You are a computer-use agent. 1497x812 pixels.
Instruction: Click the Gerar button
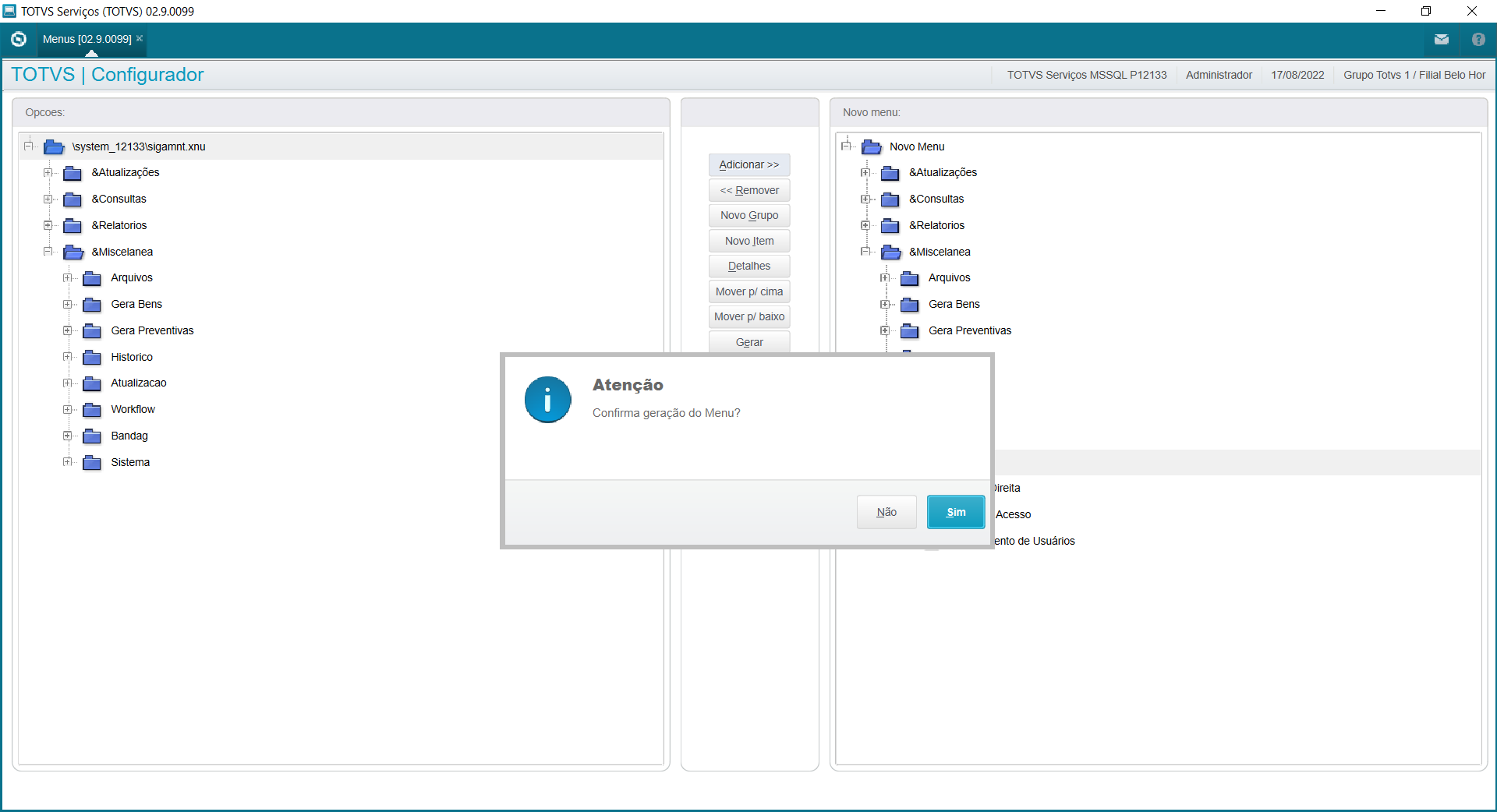[749, 342]
